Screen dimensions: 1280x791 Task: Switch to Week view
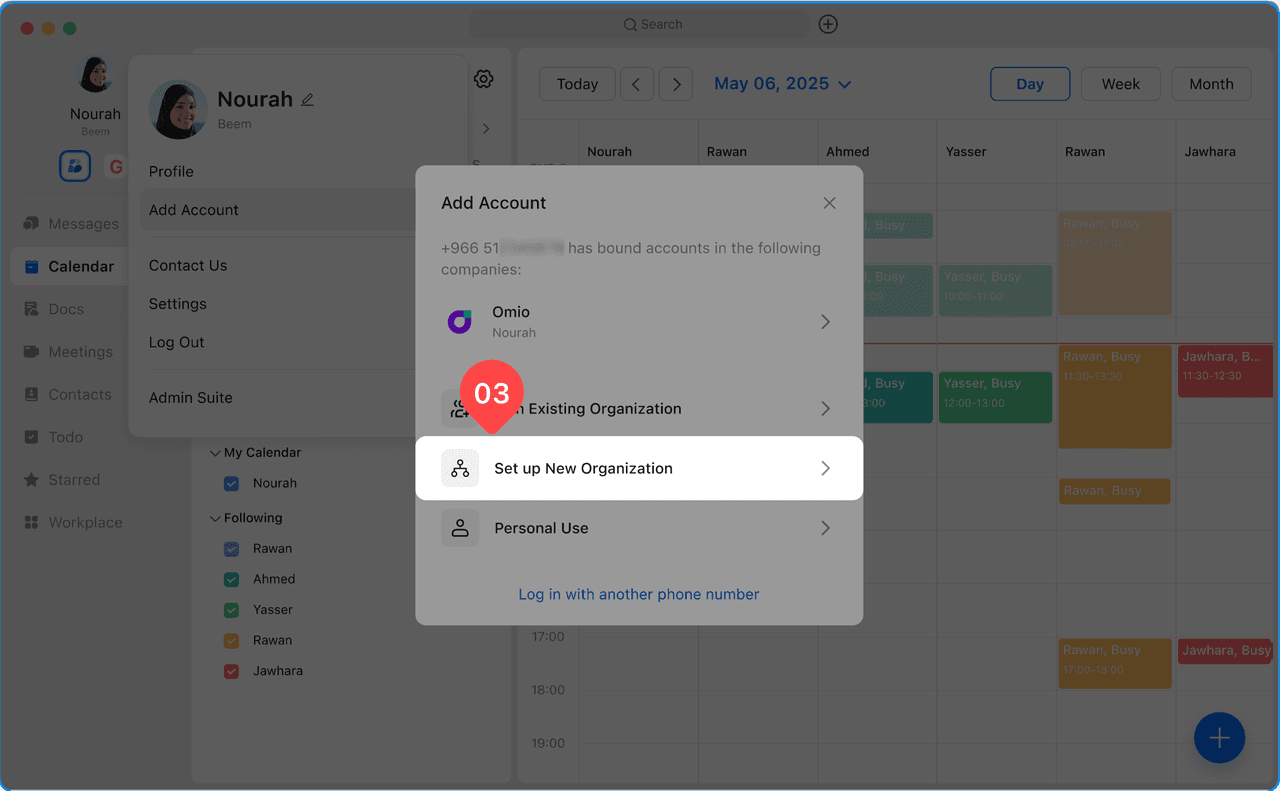pos(1120,84)
